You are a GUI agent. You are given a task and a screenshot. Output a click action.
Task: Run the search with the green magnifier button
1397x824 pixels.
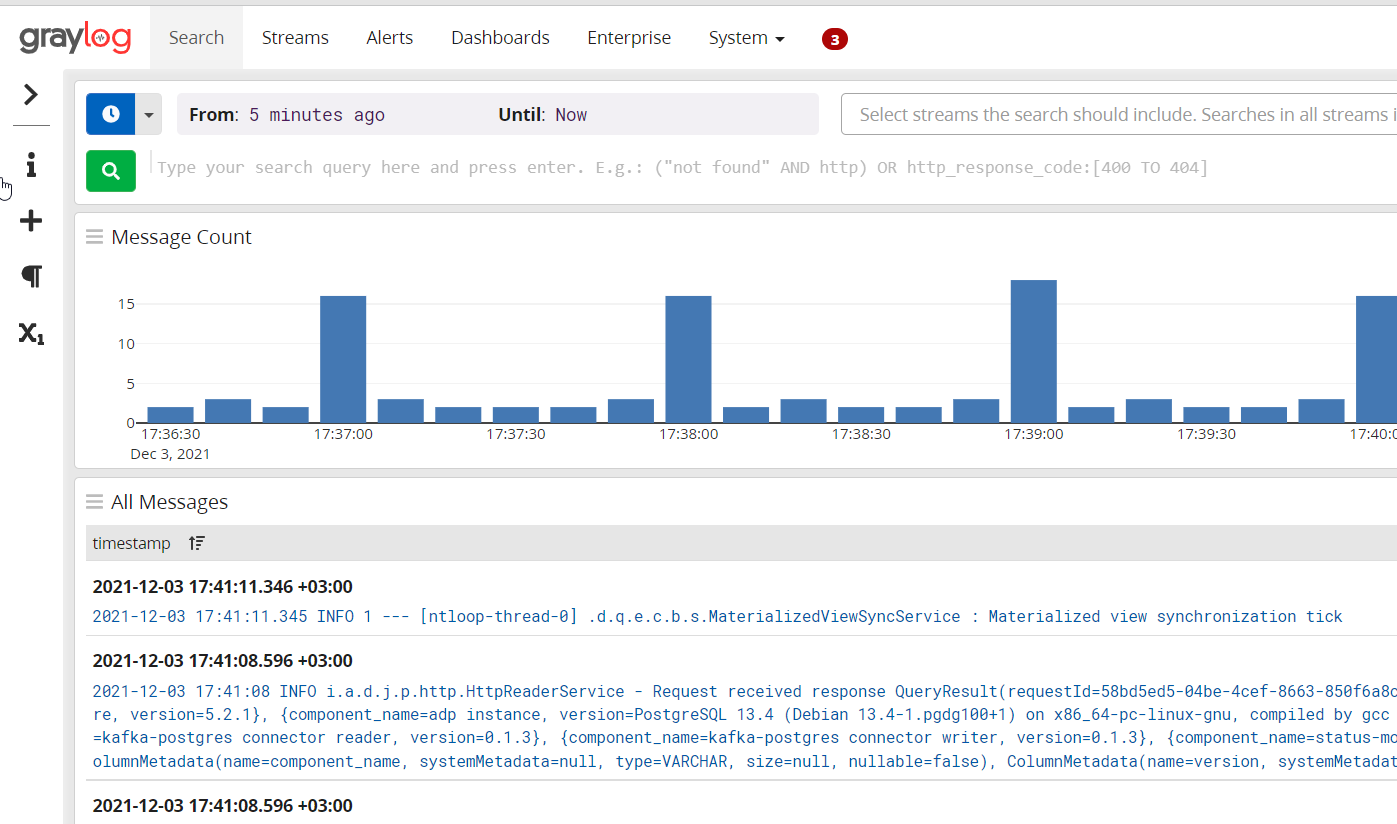[110, 171]
